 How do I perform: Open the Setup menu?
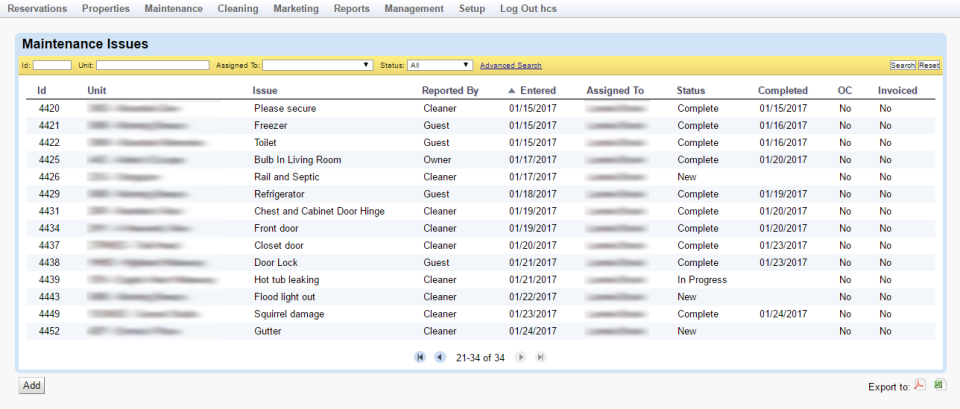point(472,9)
